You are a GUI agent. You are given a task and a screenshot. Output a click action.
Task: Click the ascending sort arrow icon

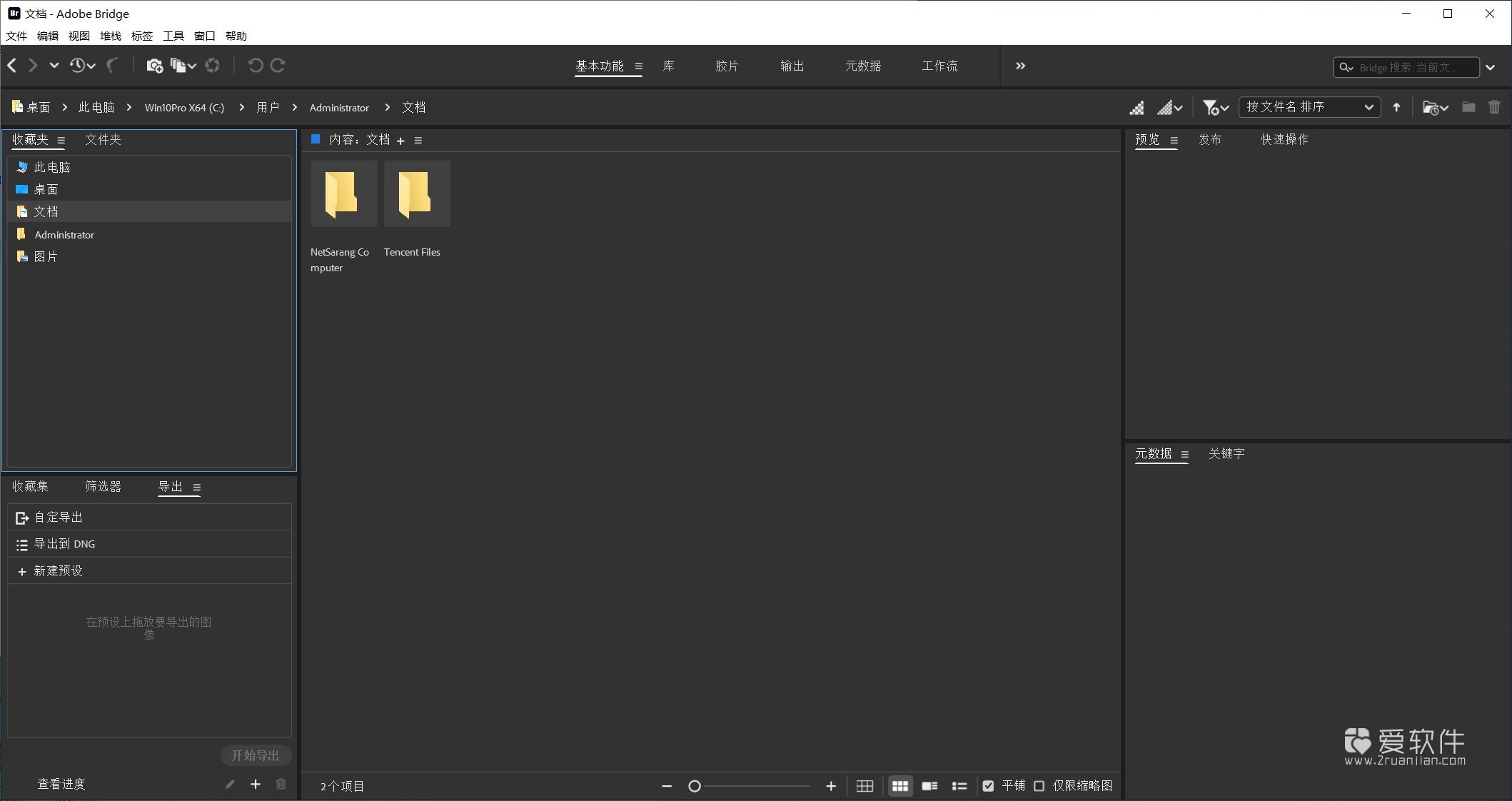(x=1396, y=107)
